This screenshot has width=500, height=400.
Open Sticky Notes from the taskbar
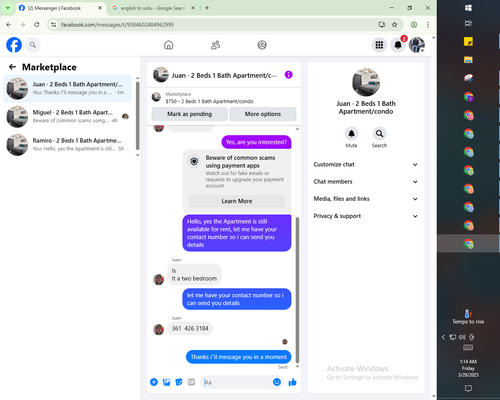click(x=468, y=42)
